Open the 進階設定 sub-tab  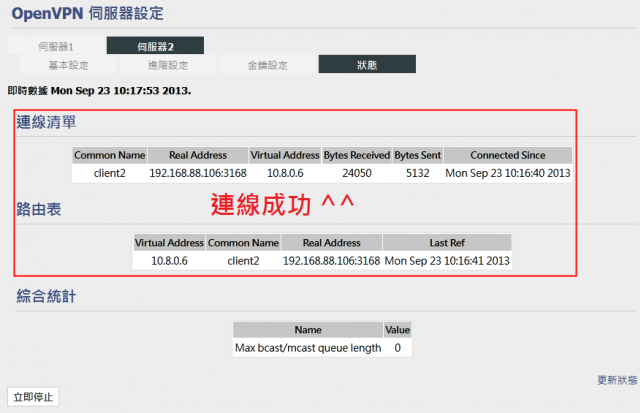[168, 64]
